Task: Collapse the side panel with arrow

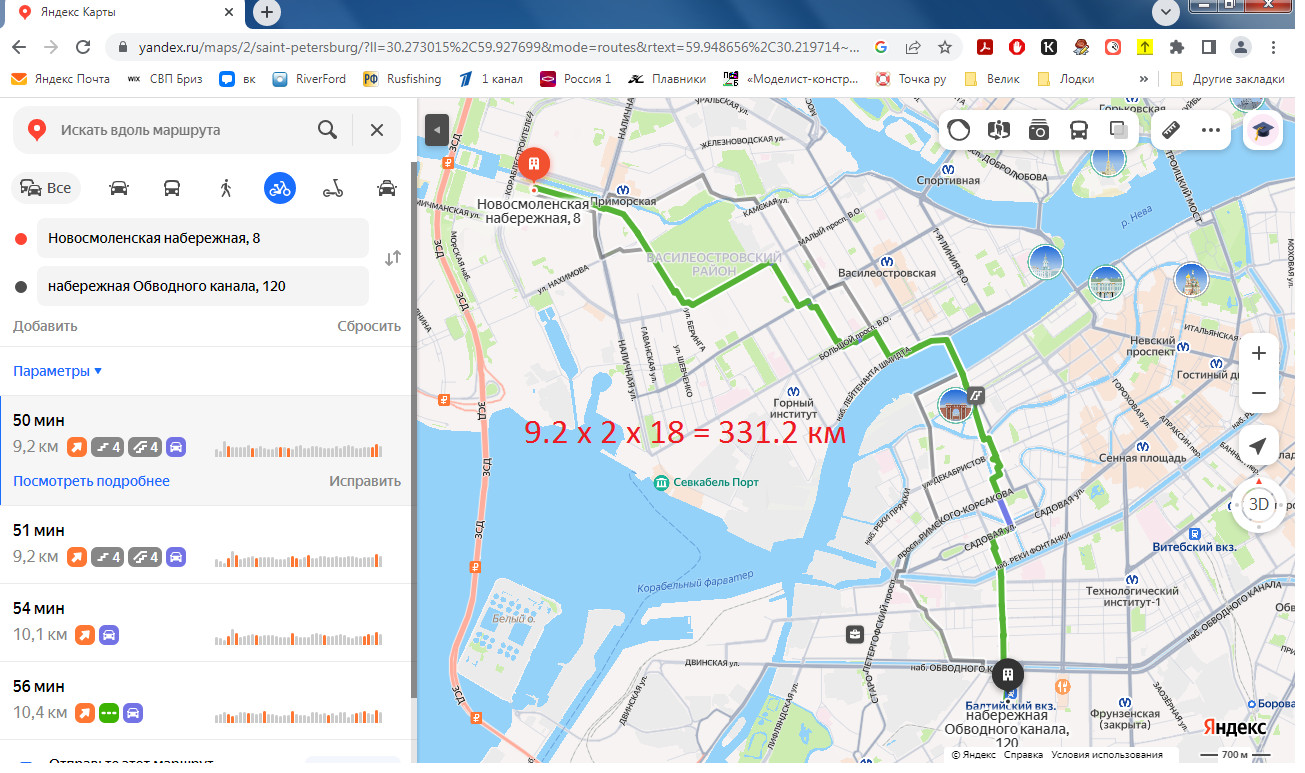Action: click(x=436, y=130)
